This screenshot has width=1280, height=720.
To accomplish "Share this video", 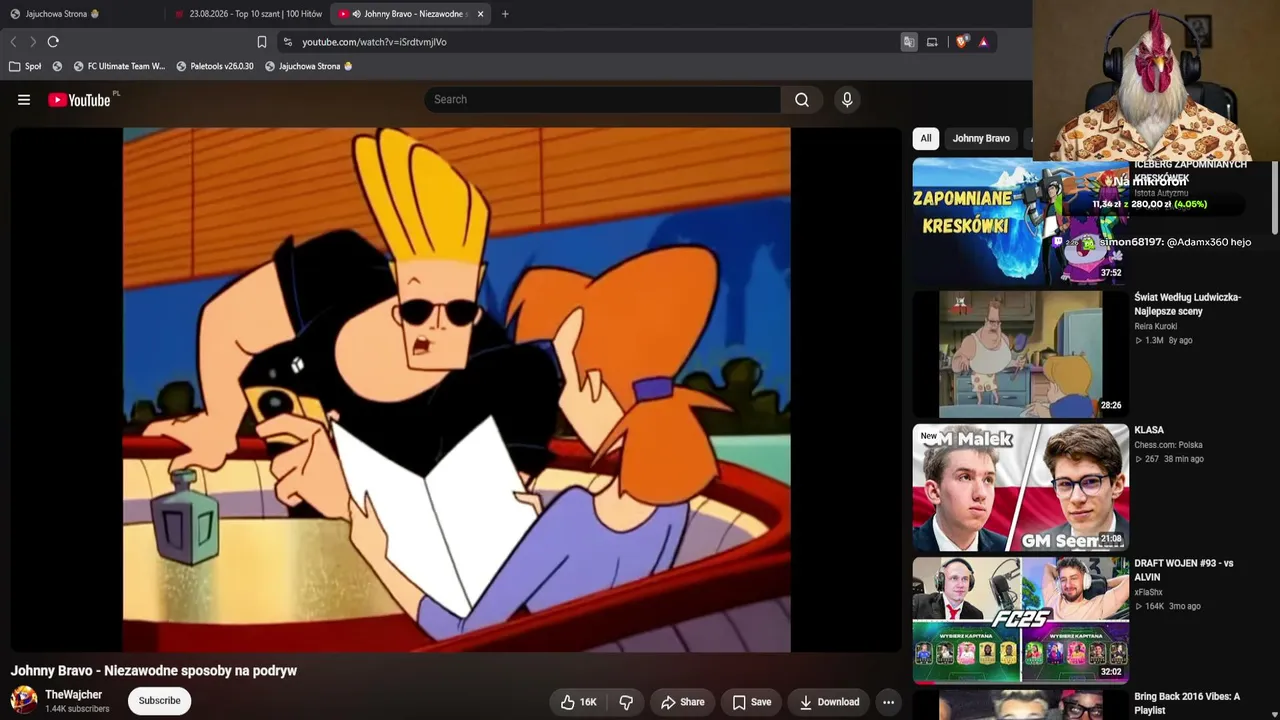I will tap(683, 702).
